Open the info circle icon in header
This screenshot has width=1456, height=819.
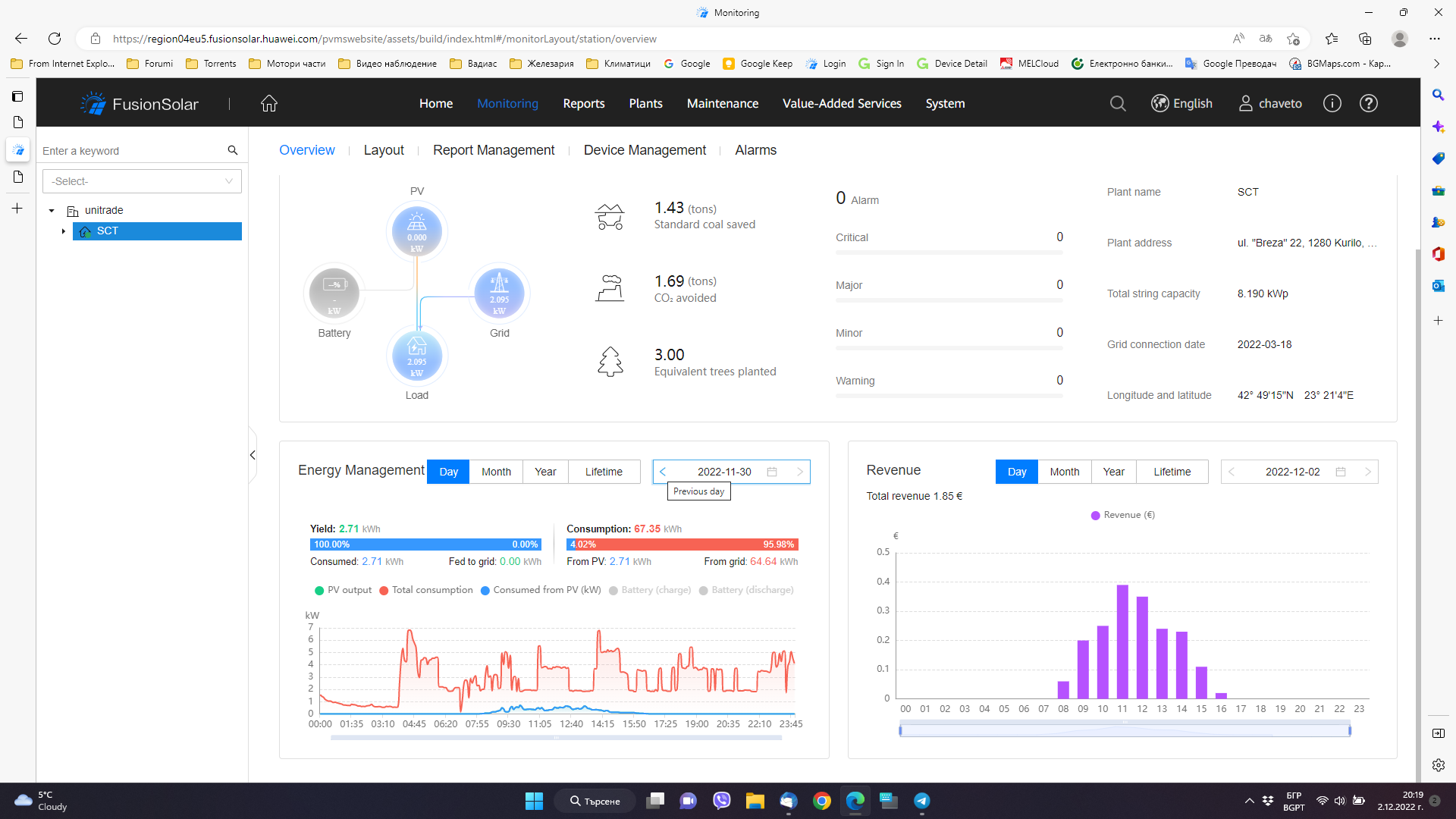pos(1332,104)
